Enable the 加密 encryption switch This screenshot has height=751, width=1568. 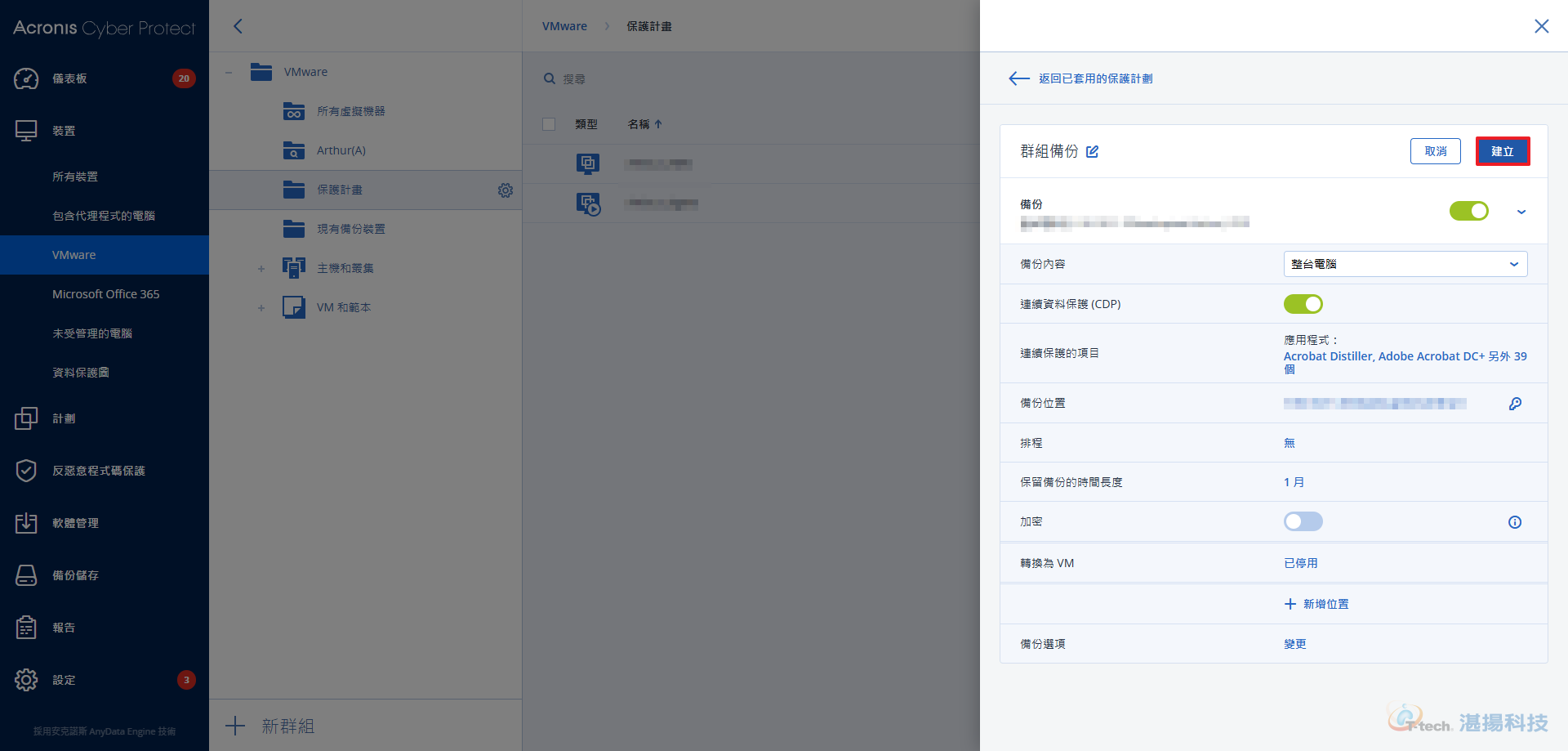[x=1303, y=521]
